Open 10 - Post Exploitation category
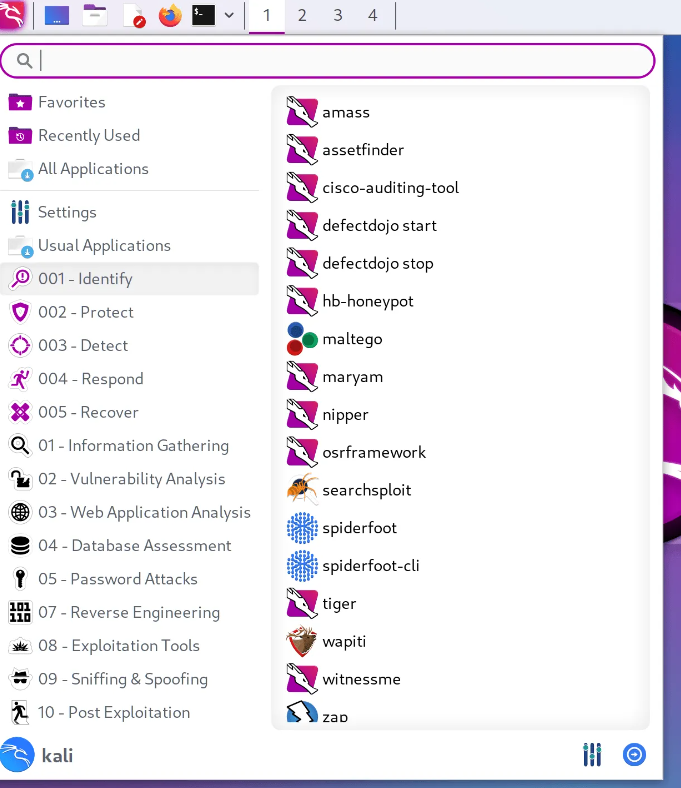This screenshot has width=681, height=788. 130,712
